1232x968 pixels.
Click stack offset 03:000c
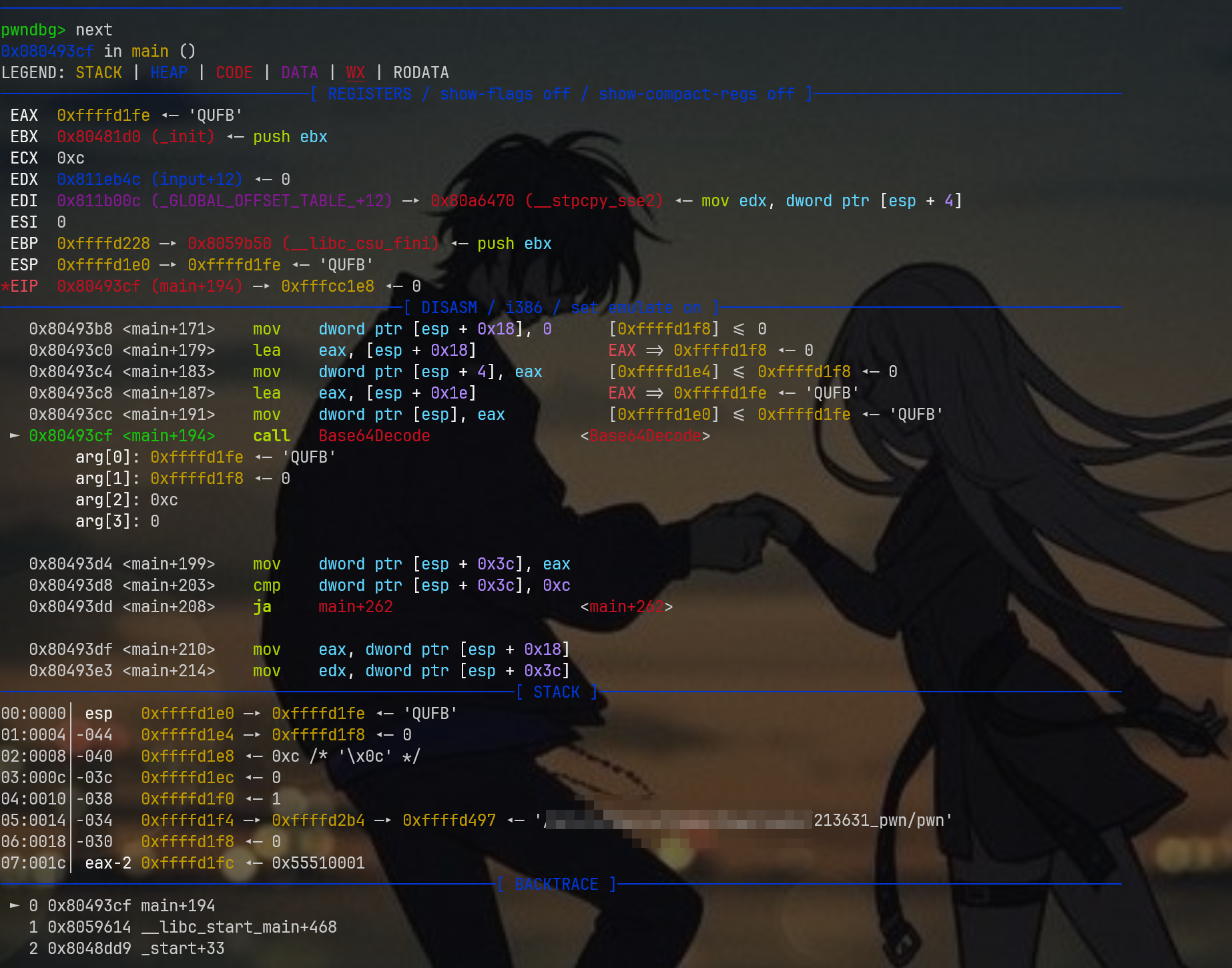(33, 778)
